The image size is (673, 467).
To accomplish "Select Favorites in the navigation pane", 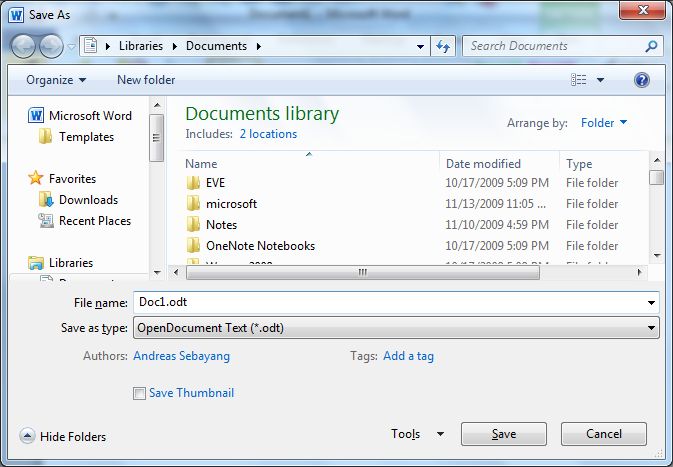I will [x=72, y=179].
